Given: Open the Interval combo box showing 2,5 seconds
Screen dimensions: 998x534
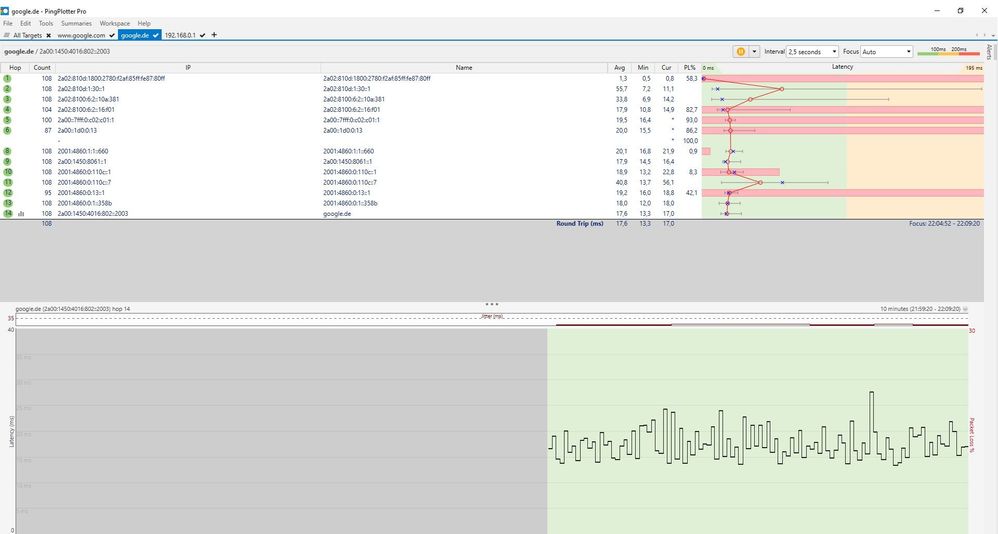Looking at the screenshot, I should point(813,52).
